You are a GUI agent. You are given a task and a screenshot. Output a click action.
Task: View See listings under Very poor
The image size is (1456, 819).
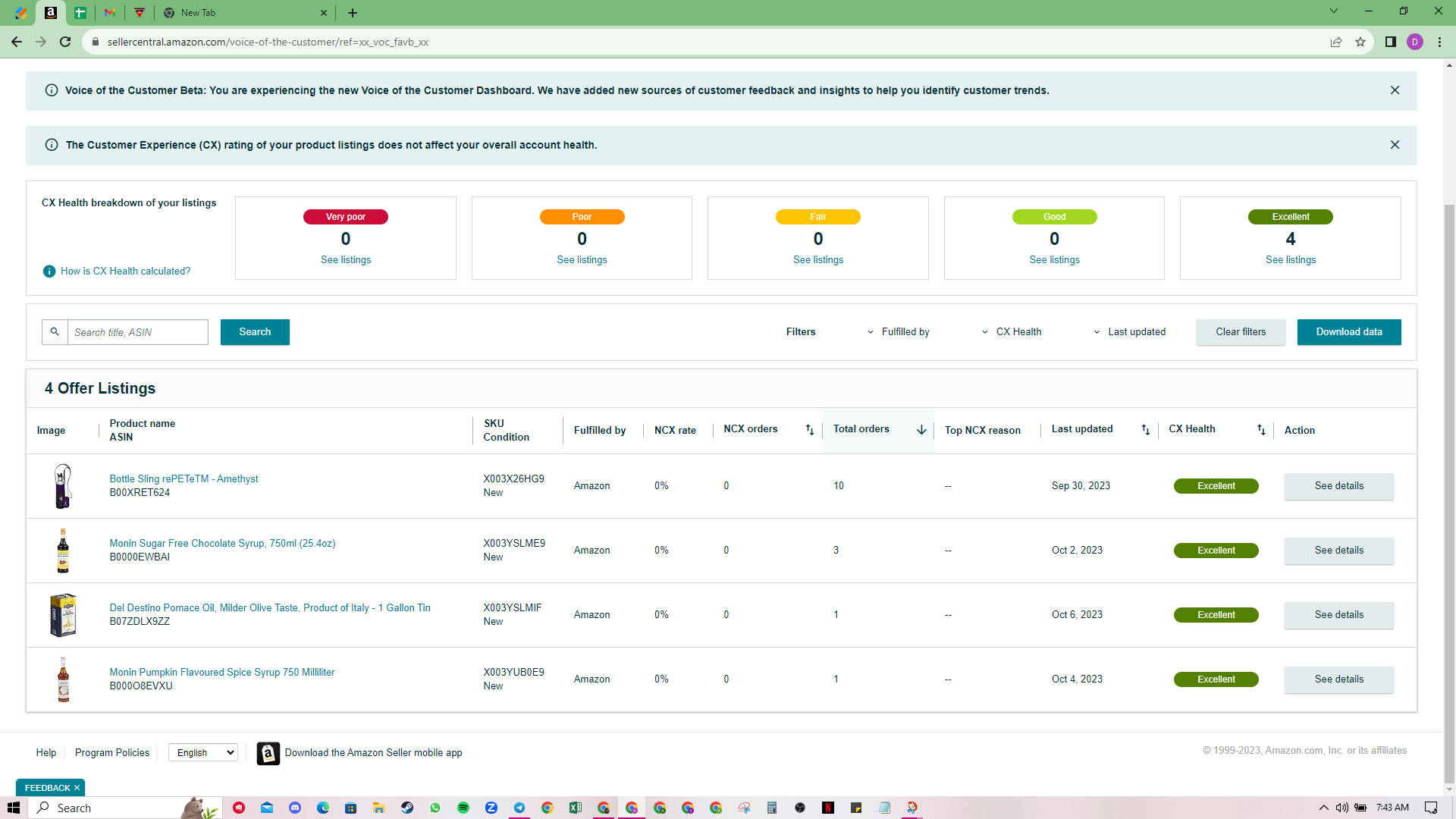346,260
